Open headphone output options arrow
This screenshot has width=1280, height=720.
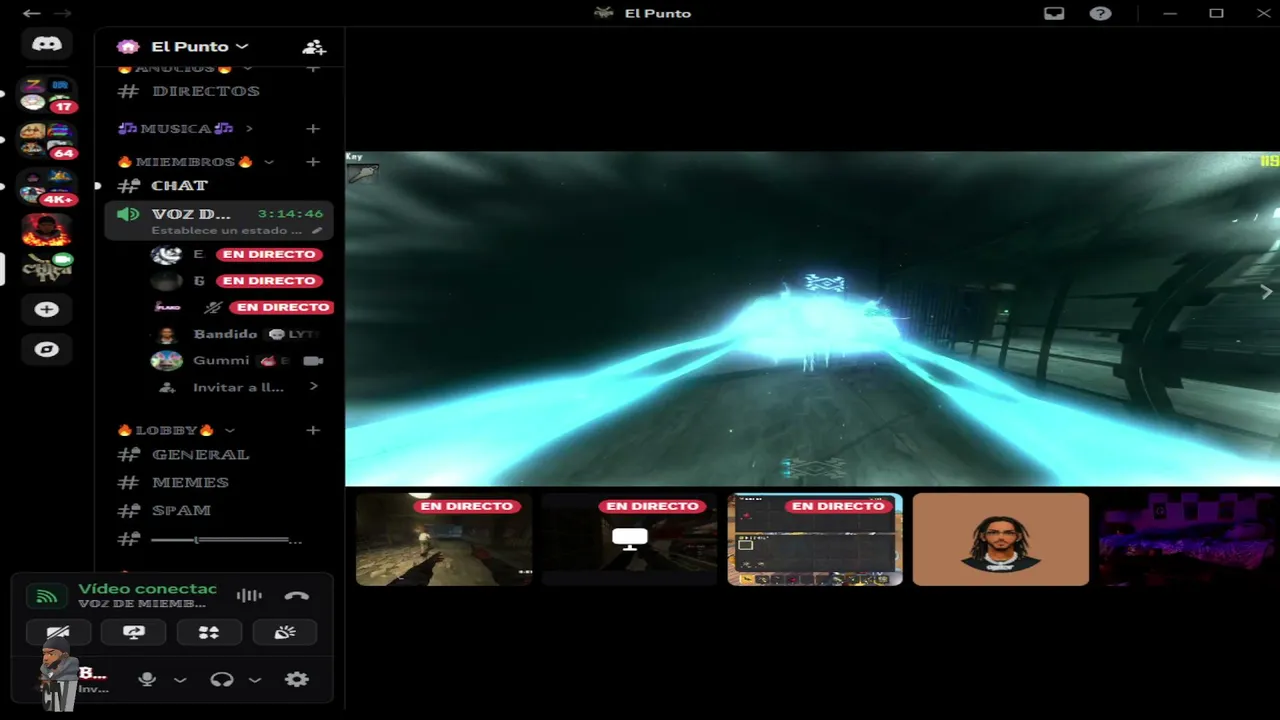click(x=255, y=680)
